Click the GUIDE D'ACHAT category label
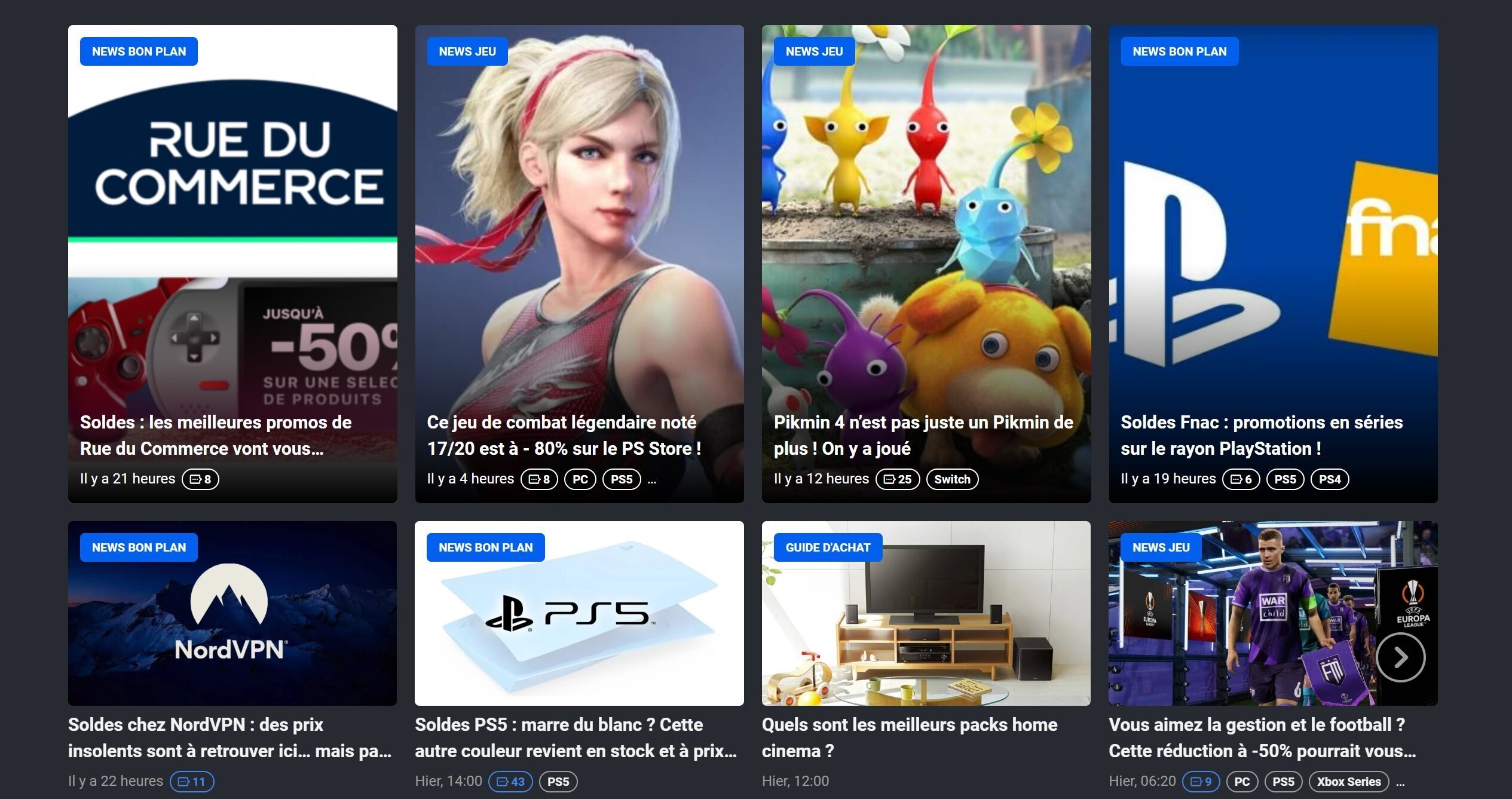 click(x=828, y=547)
